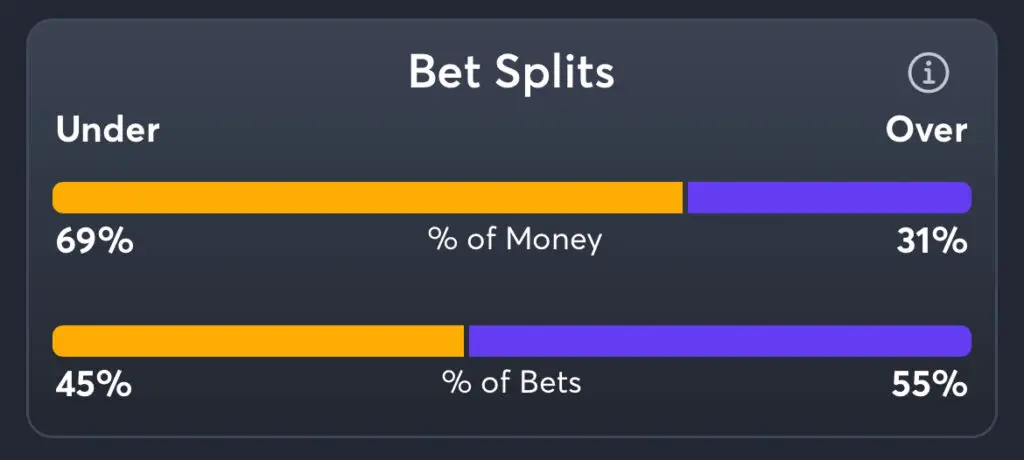
Task: Click the orange-purple divider on the bets bar
Action: coord(466,341)
